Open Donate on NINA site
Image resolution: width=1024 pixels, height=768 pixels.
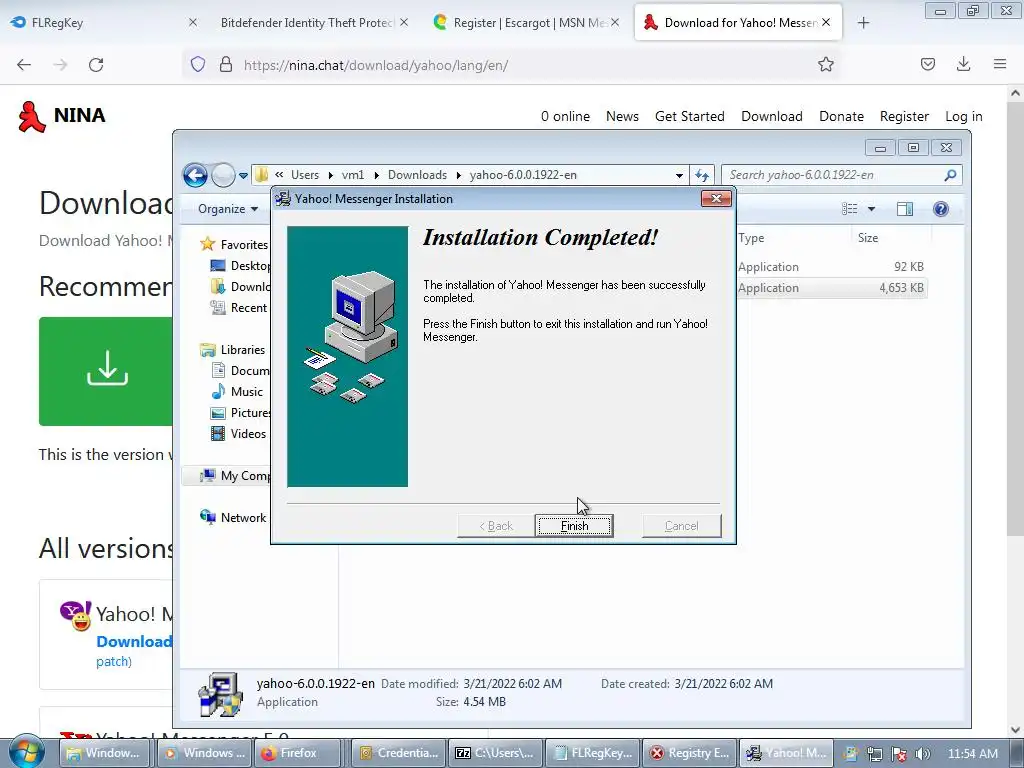841,116
